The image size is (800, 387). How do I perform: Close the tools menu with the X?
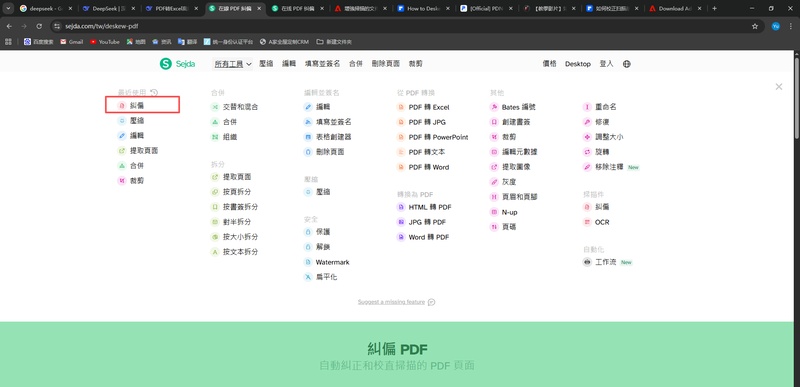(x=779, y=87)
